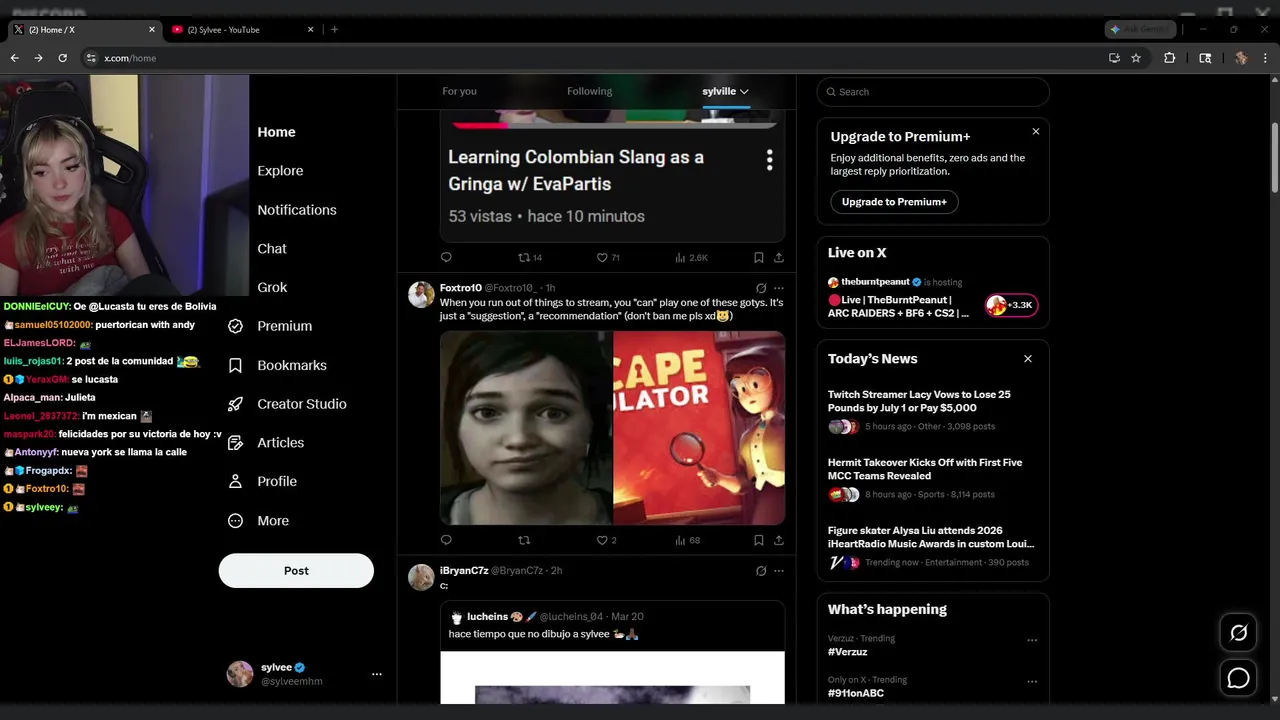Open the Premium sidebar icon
Image resolution: width=1280 pixels, height=720 pixels.
[236, 326]
